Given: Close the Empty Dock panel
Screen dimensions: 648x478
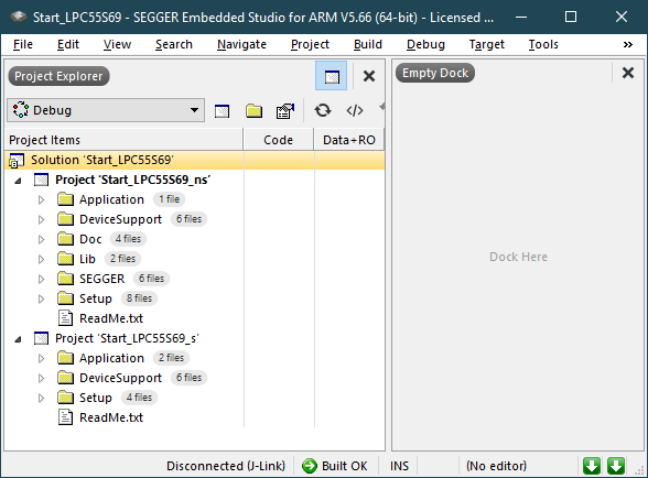Looking at the screenshot, I should 628,73.
